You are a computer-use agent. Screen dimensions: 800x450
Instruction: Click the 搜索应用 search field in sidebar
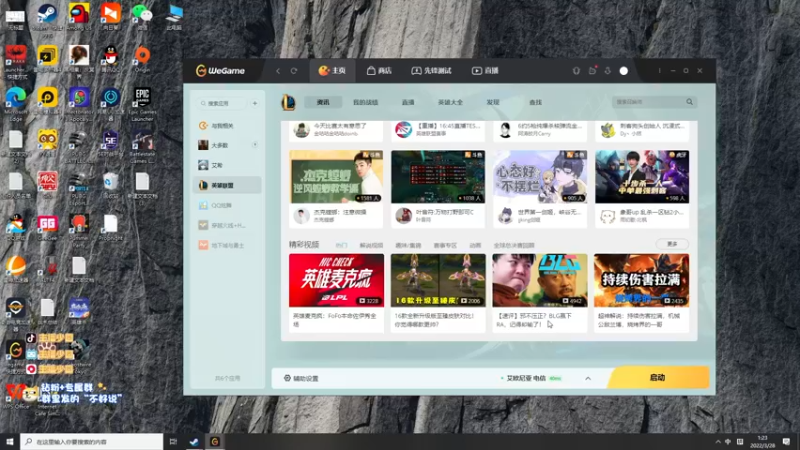click(222, 103)
